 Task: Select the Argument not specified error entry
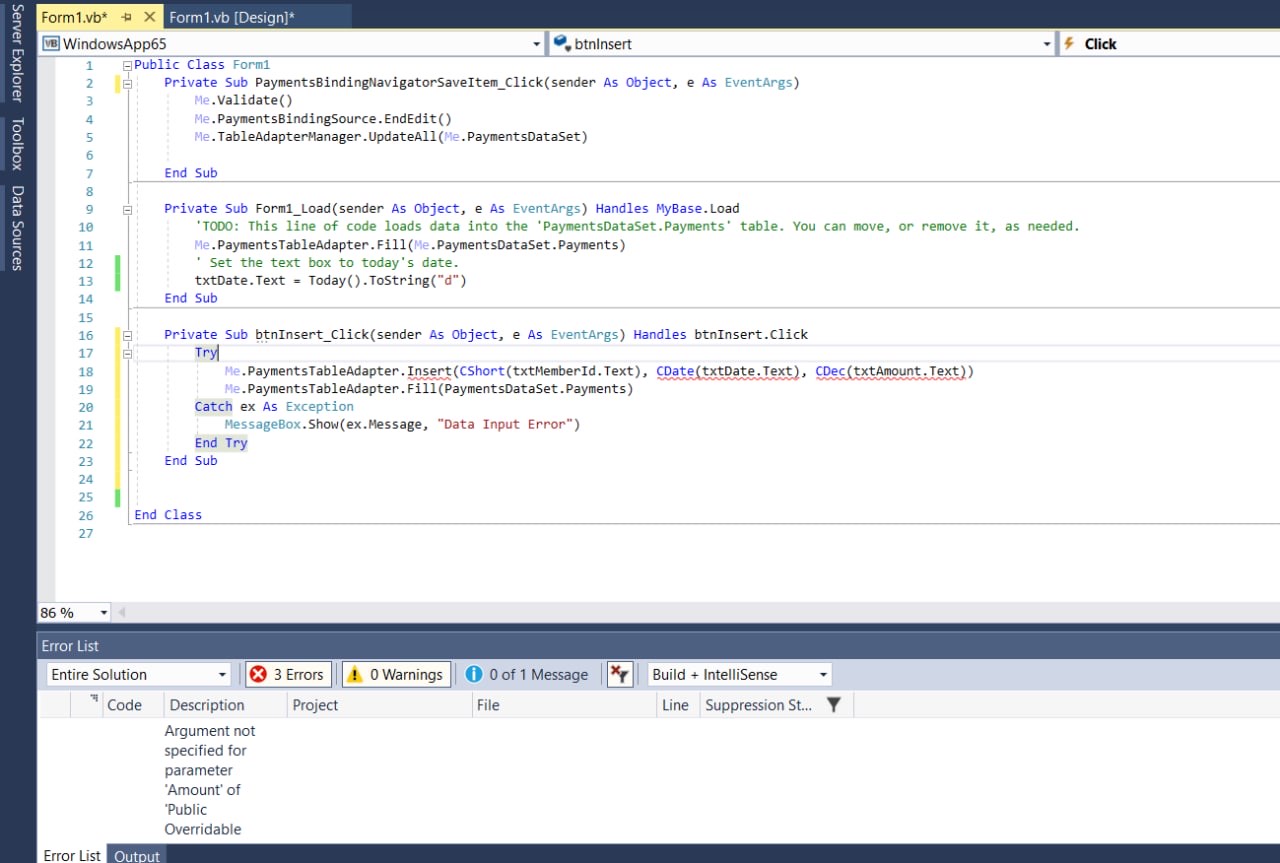point(210,780)
